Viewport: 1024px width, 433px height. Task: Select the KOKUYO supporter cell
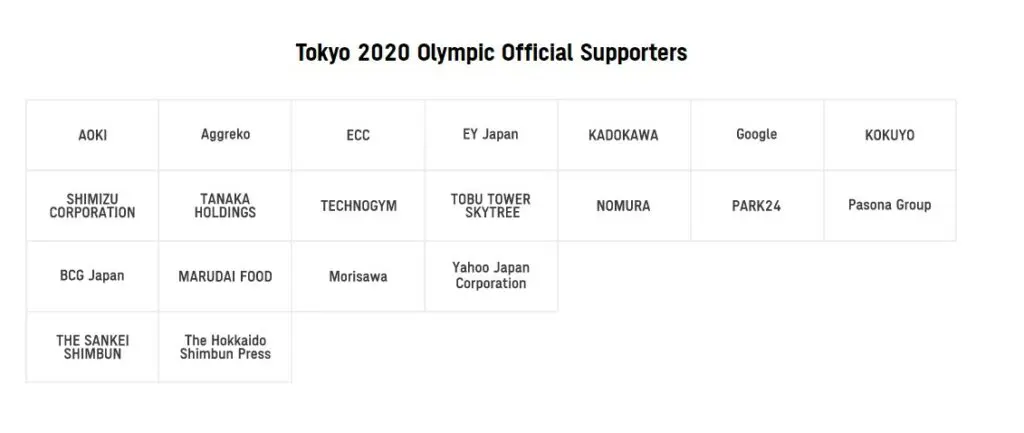889,135
